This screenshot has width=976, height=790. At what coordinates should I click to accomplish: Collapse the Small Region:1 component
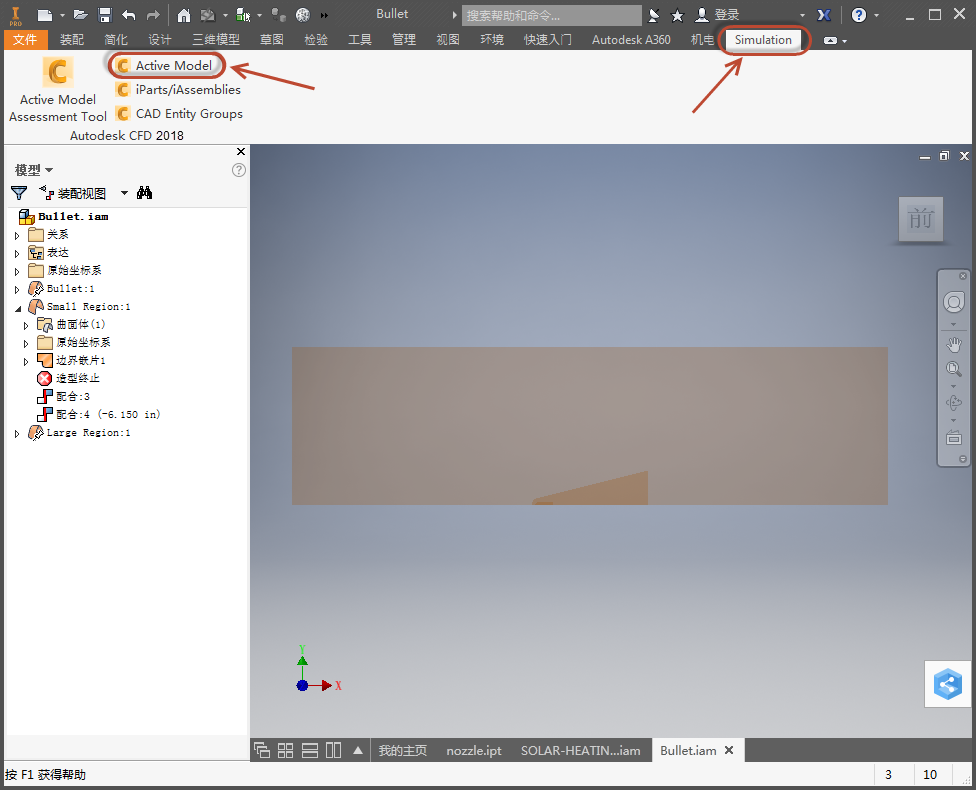pyautogui.click(x=17, y=308)
